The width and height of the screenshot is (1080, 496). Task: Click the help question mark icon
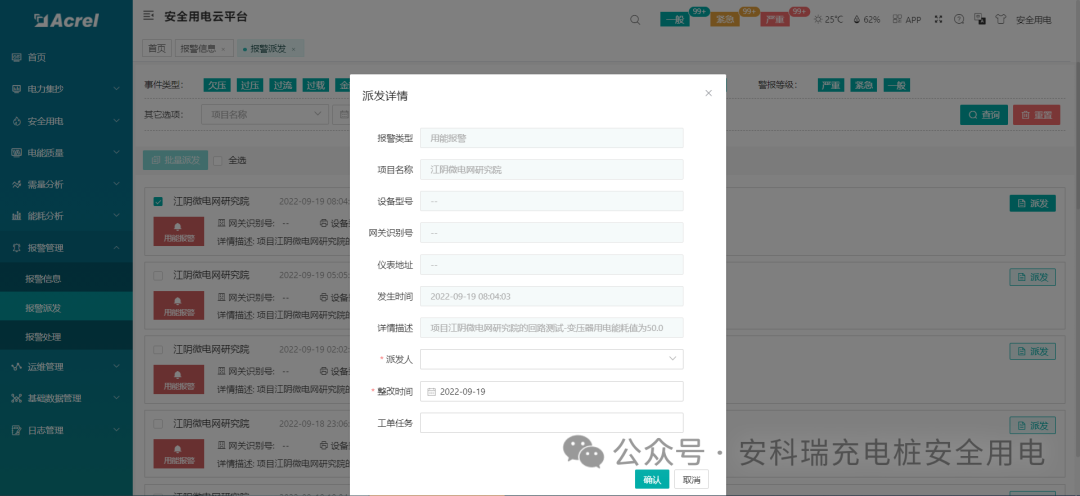(959, 19)
